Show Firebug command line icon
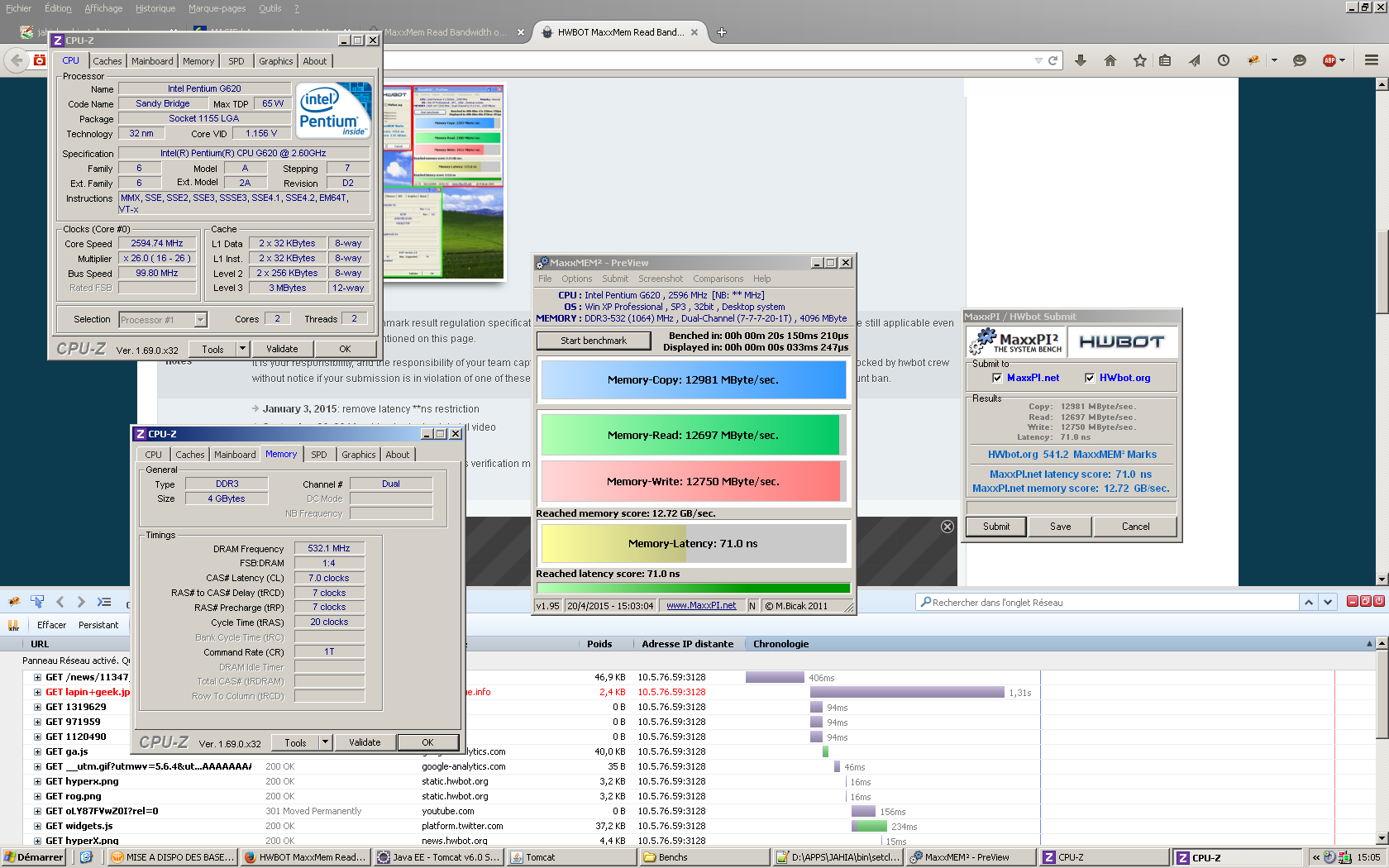Image resolution: width=1389 pixels, height=868 pixels. tap(104, 602)
